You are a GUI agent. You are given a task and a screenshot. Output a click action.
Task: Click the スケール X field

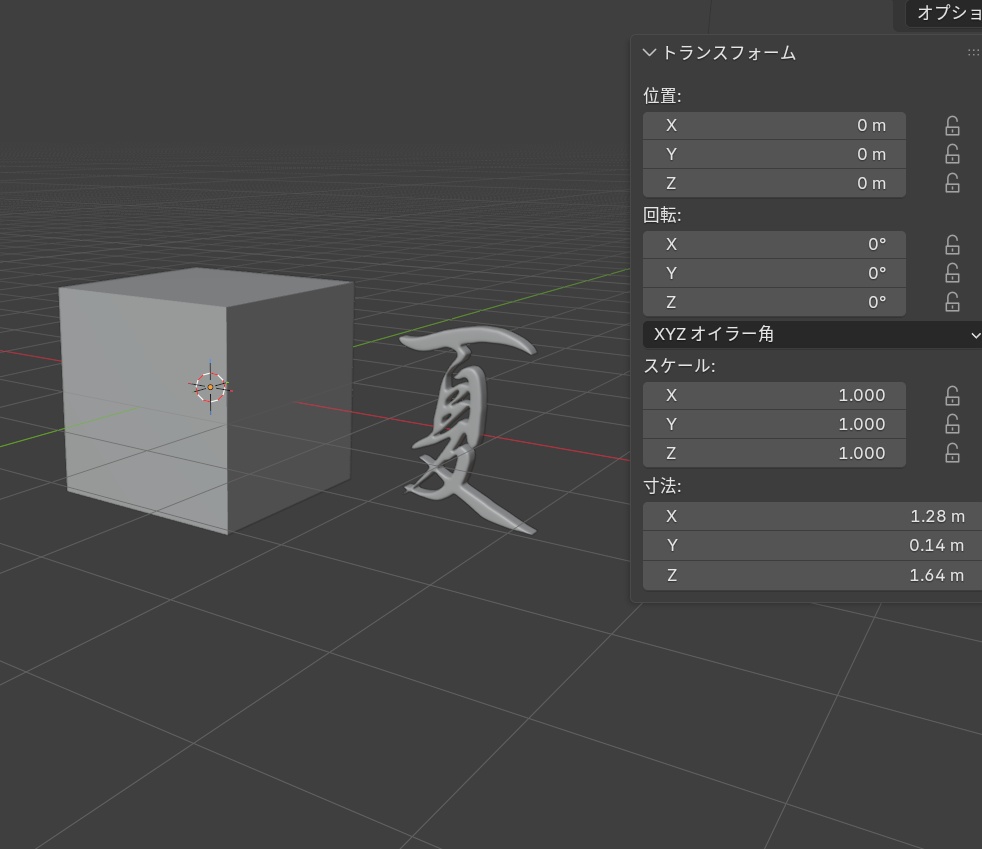pyautogui.click(x=774, y=395)
